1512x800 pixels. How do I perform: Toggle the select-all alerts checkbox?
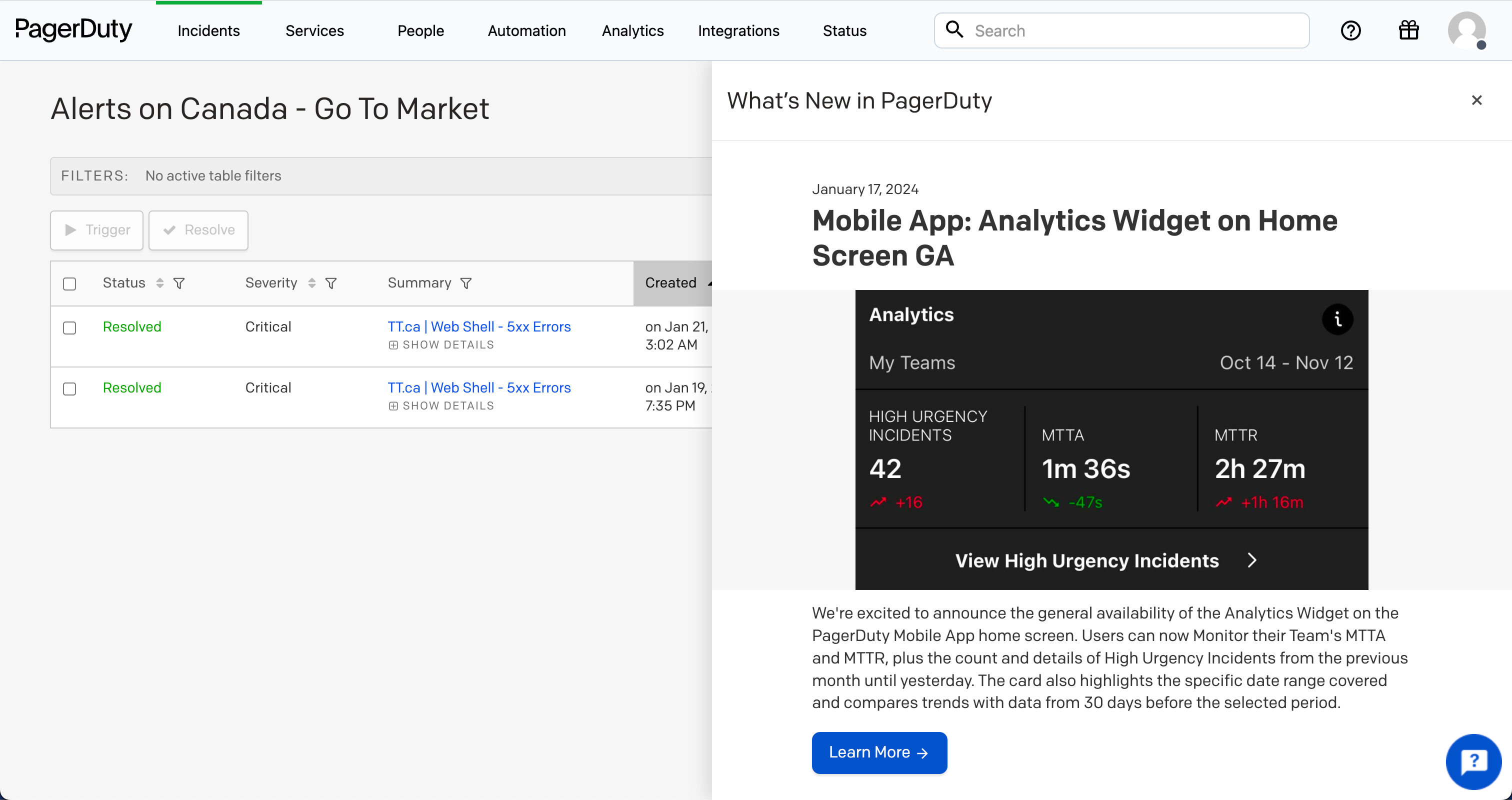click(70, 284)
